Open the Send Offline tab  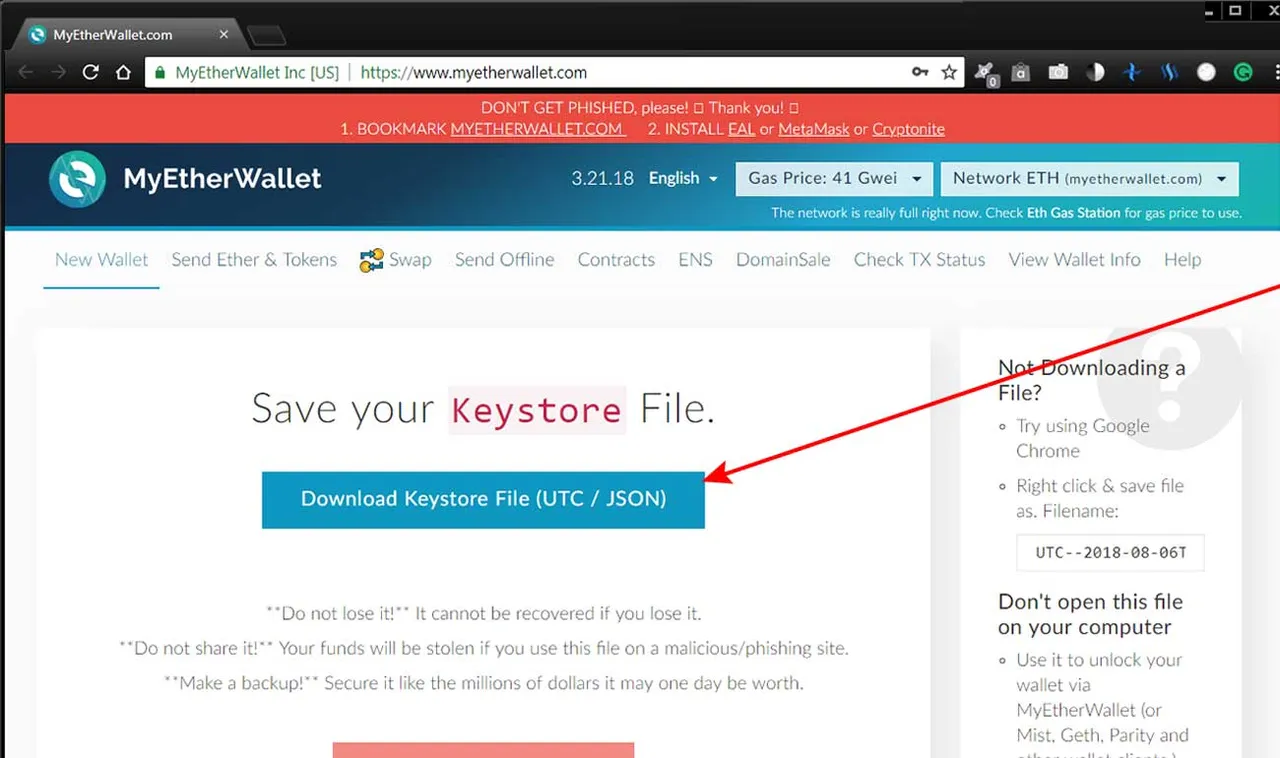click(504, 260)
